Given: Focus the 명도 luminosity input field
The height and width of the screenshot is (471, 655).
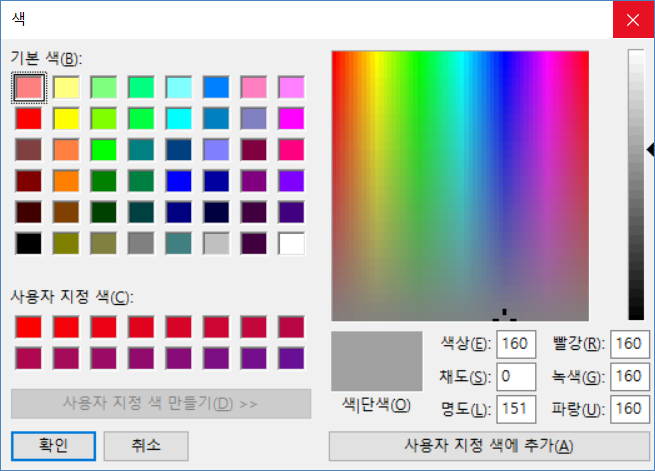Looking at the screenshot, I should click(x=515, y=408).
